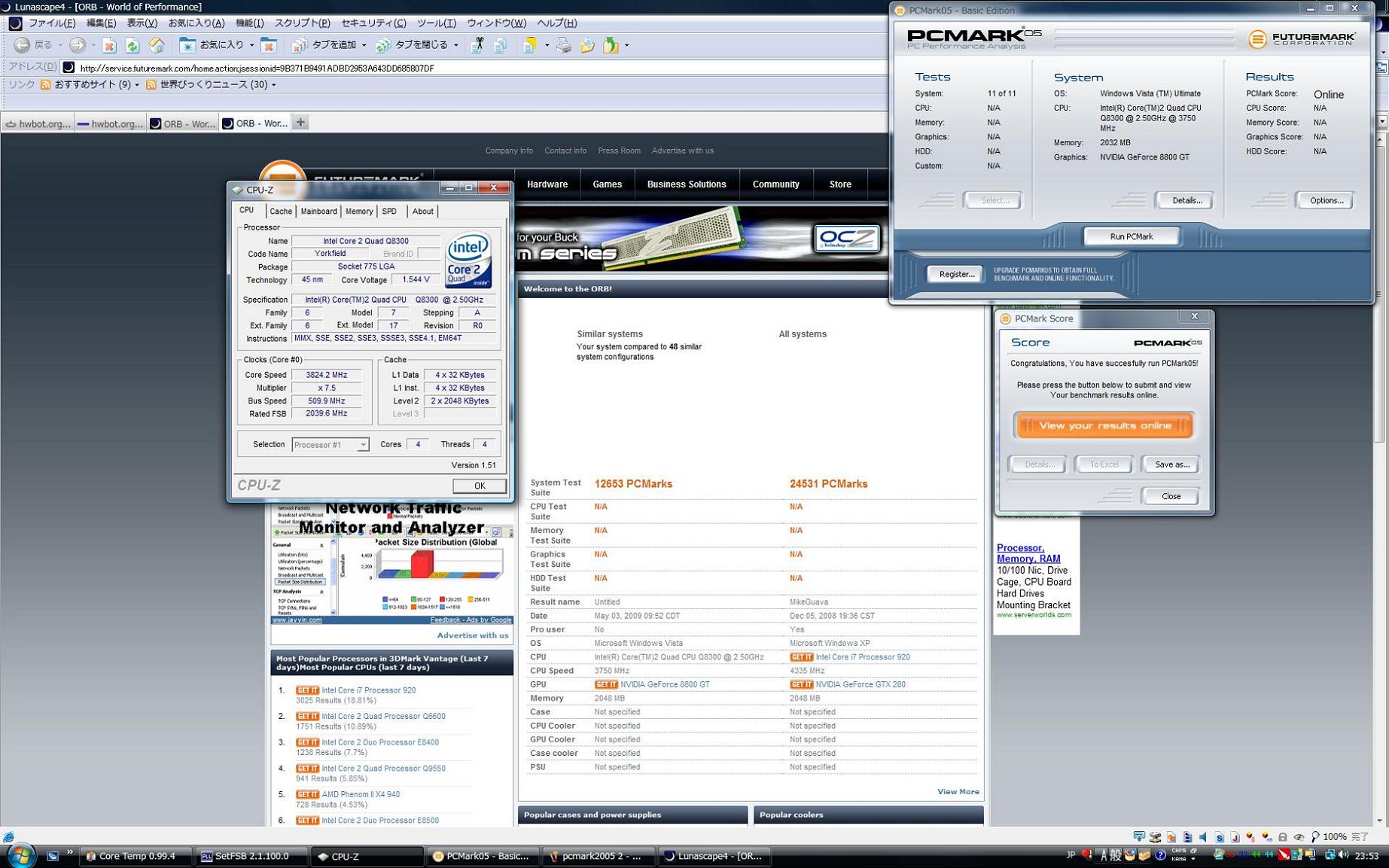Click the Windows Start orb

pos(20,855)
